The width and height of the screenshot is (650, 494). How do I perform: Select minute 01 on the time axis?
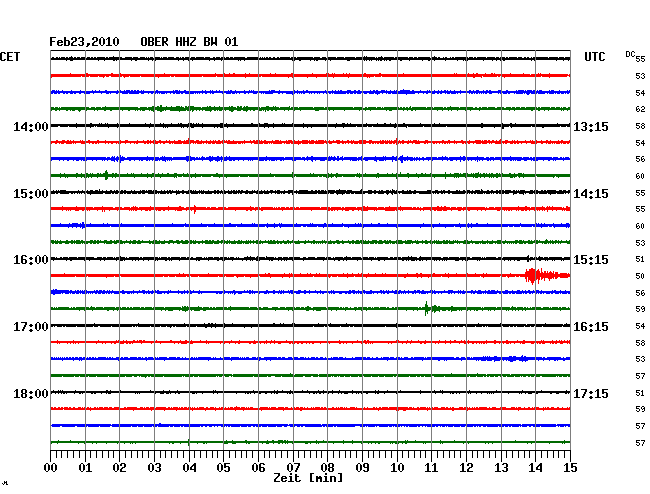[x=85, y=467]
